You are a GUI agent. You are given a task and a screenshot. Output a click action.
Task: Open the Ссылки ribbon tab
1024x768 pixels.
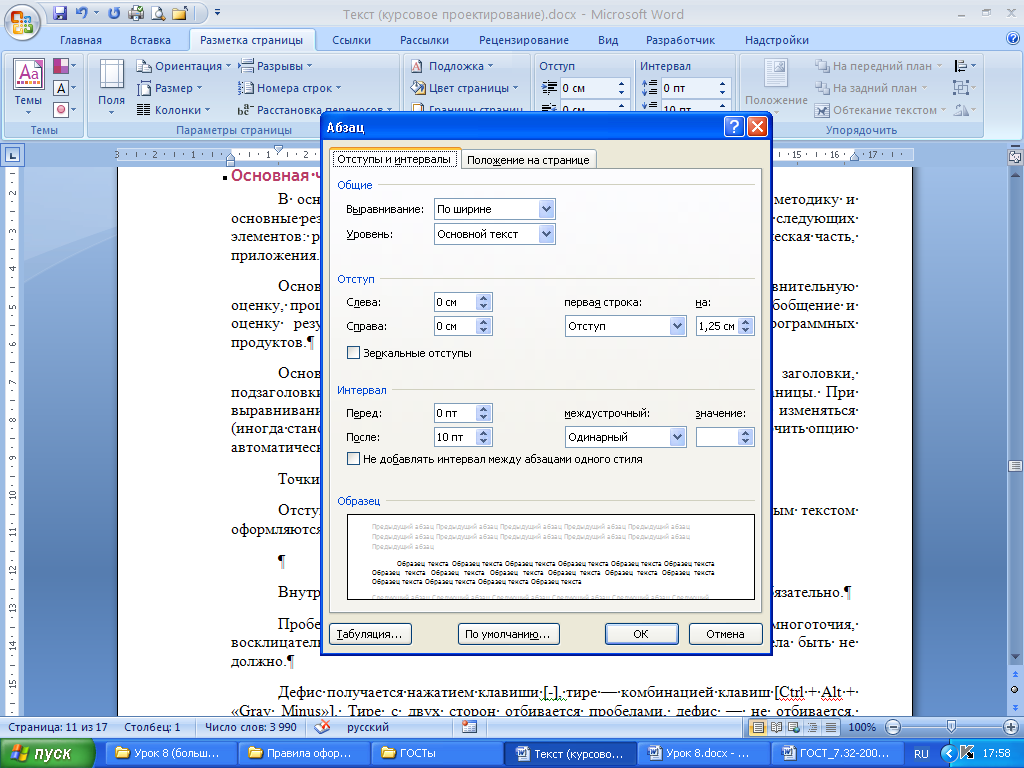coord(351,40)
